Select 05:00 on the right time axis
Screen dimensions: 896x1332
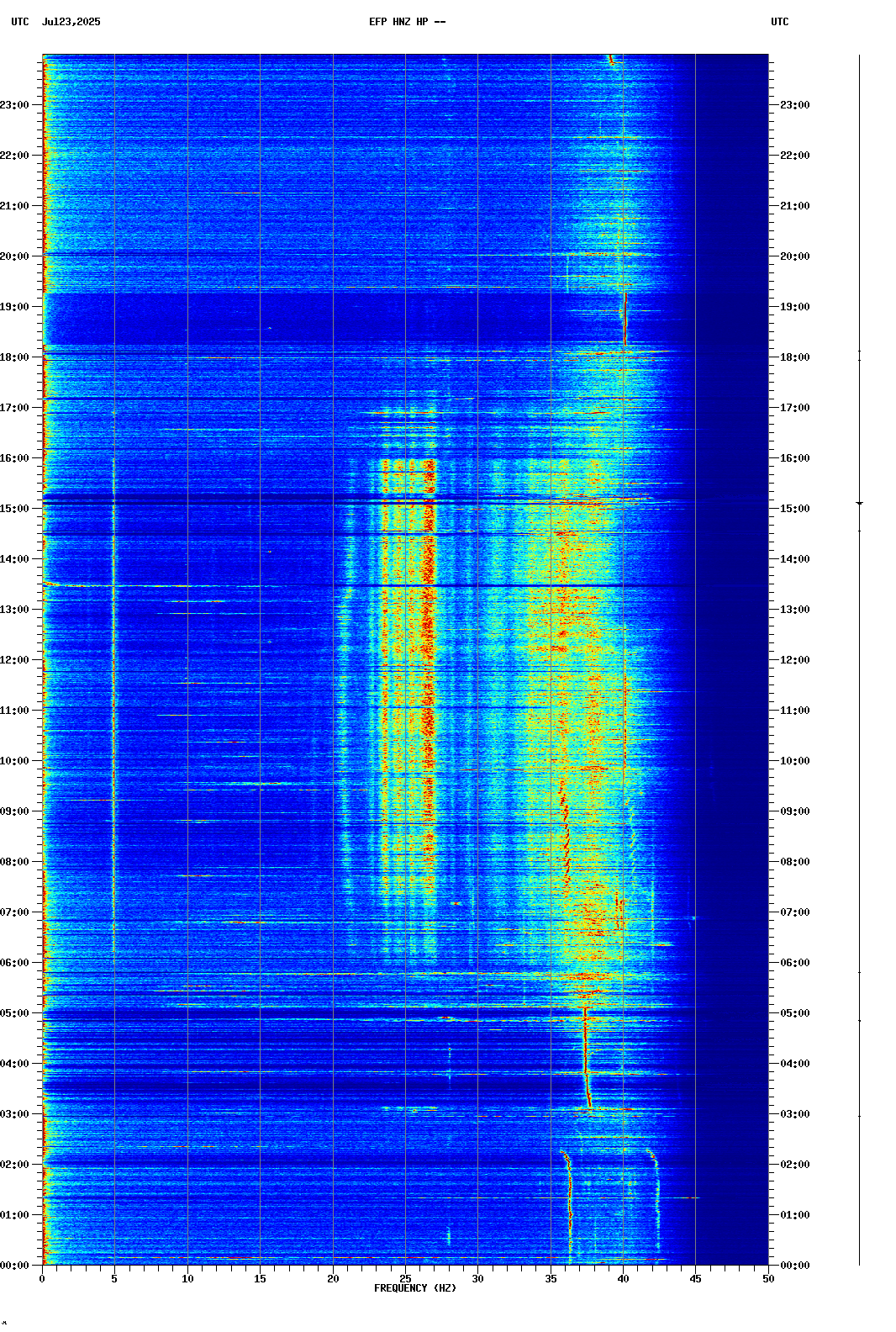795,1013
